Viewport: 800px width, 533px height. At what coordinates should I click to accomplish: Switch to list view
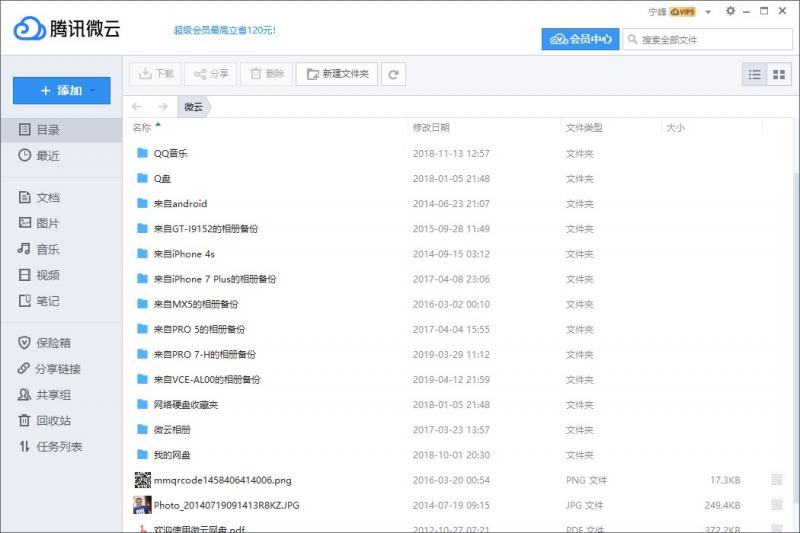(x=755, y=74)
